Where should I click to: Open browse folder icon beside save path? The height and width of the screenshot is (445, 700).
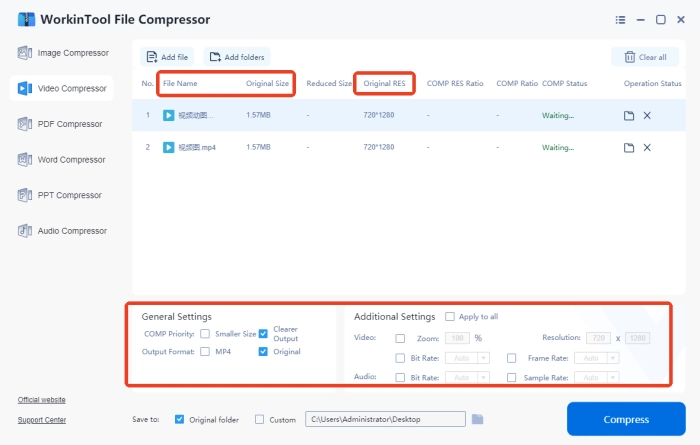click(478, 419)
